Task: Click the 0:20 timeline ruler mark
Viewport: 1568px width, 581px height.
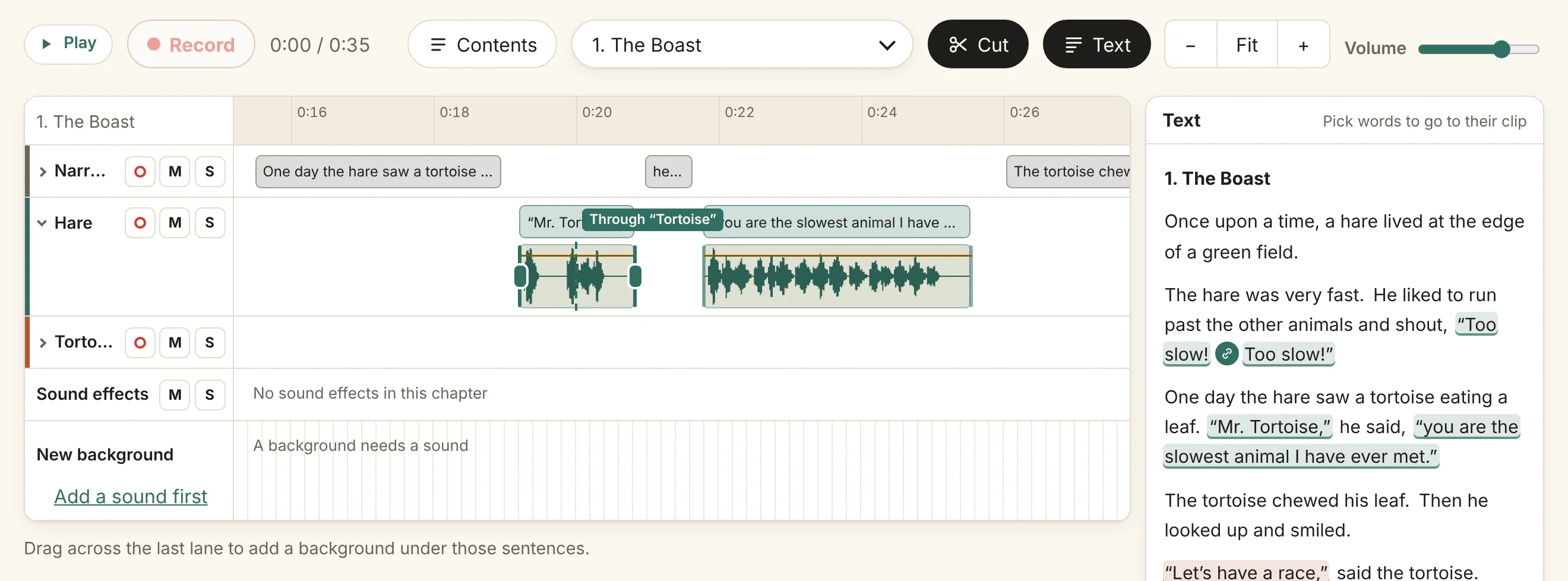Action: (596, 112)
